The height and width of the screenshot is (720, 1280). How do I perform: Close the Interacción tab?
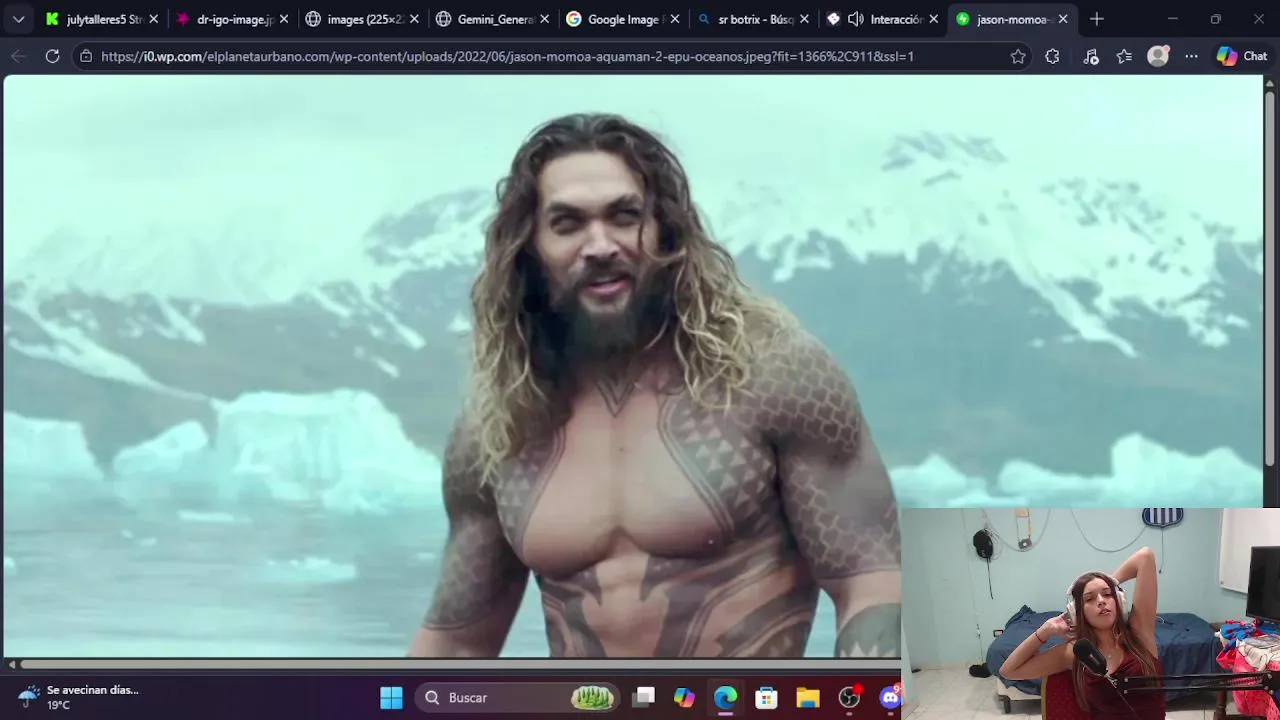click(934, 19)
